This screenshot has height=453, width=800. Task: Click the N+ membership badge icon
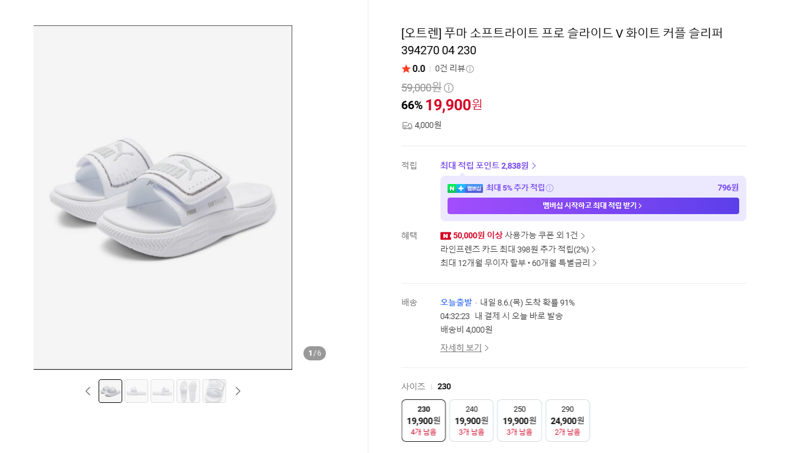465,188
